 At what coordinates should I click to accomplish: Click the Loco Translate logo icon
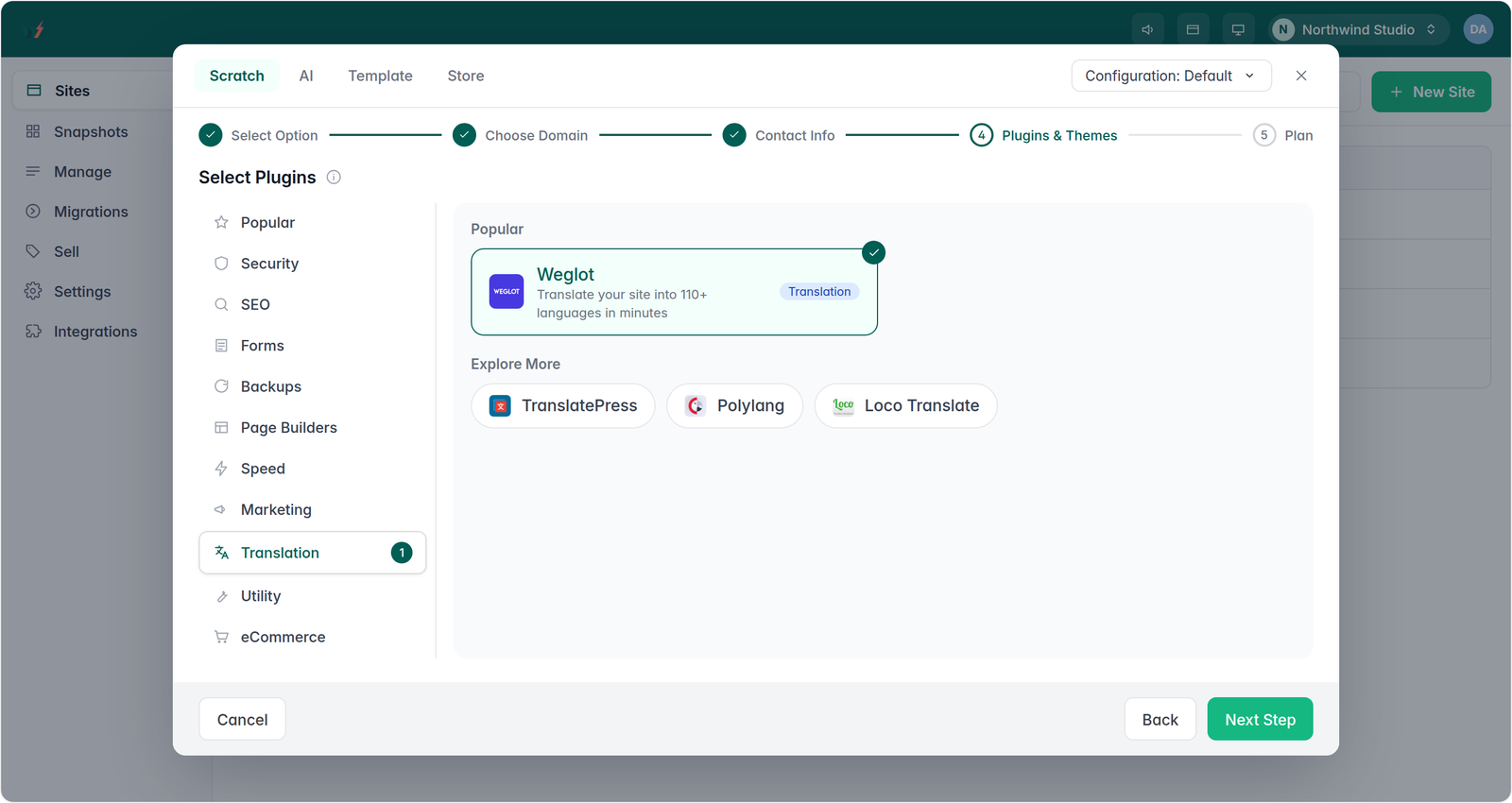point(843,405)
